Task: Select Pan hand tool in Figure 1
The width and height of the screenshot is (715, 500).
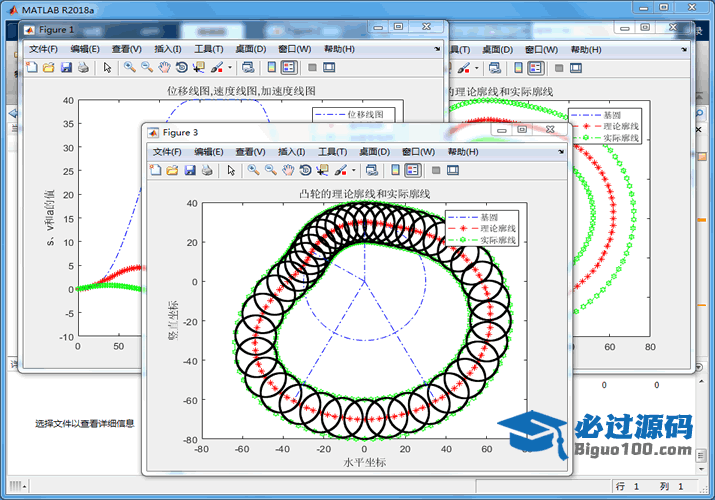Action: click(x=164, y=67)
